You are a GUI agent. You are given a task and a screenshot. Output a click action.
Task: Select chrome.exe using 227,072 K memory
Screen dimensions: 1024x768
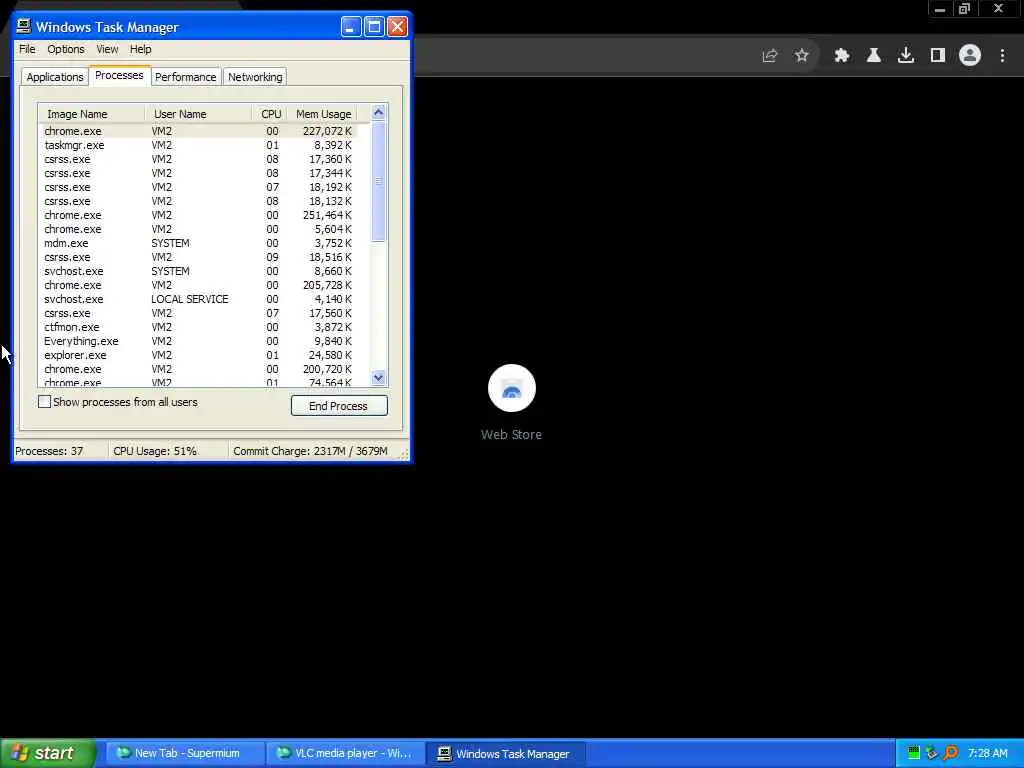click(198, 131)
